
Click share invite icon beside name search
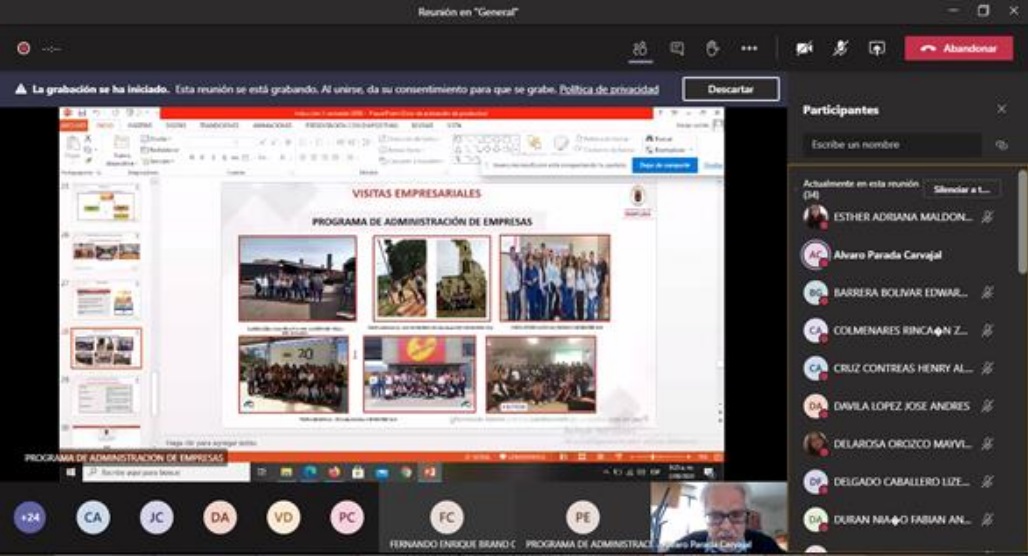pyautogui.click(x=1001, y=145)
